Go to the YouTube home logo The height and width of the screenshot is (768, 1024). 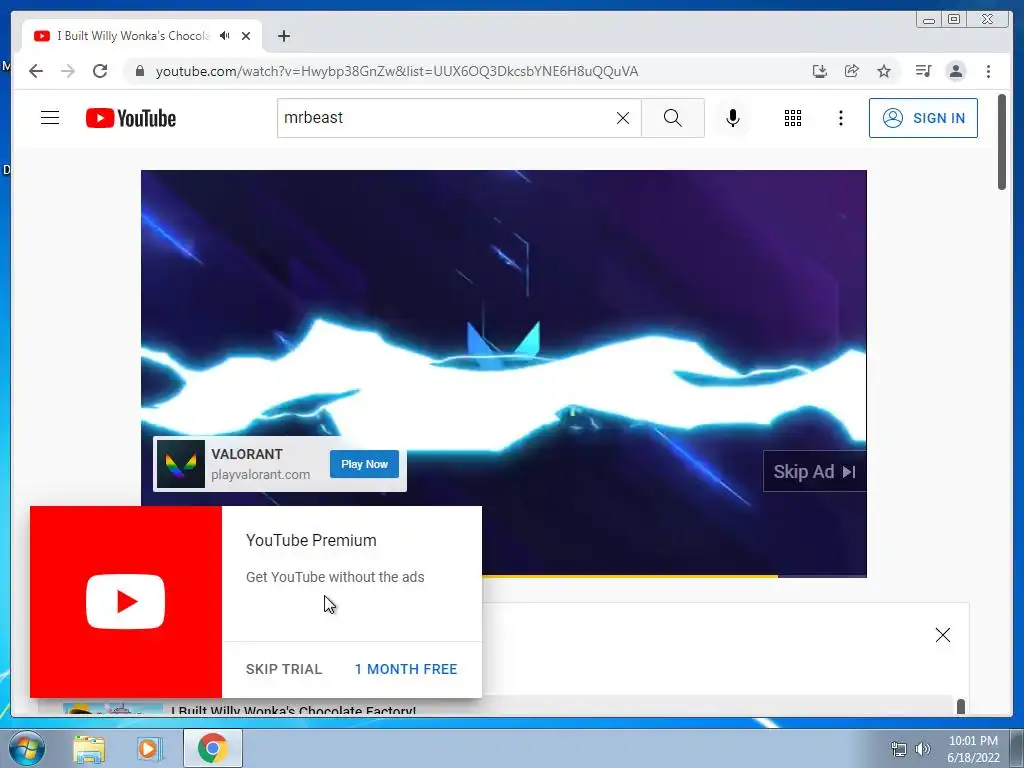[x=131, y=118]
